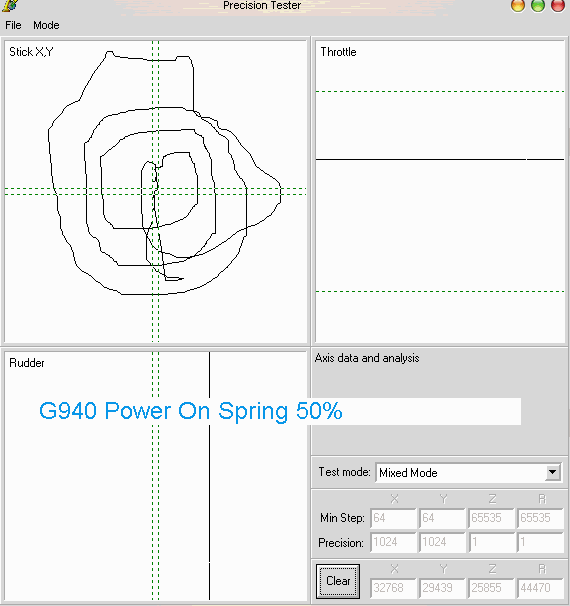
Task: Click the Precision Z field showing 1
Action: (x=492, y=542)
